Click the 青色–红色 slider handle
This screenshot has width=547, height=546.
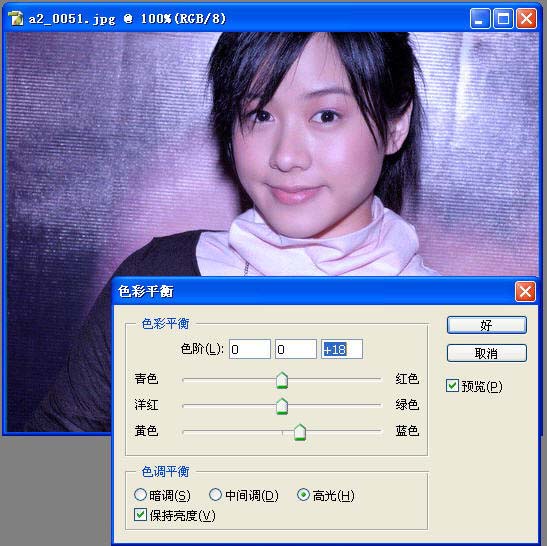coord(282,380)
